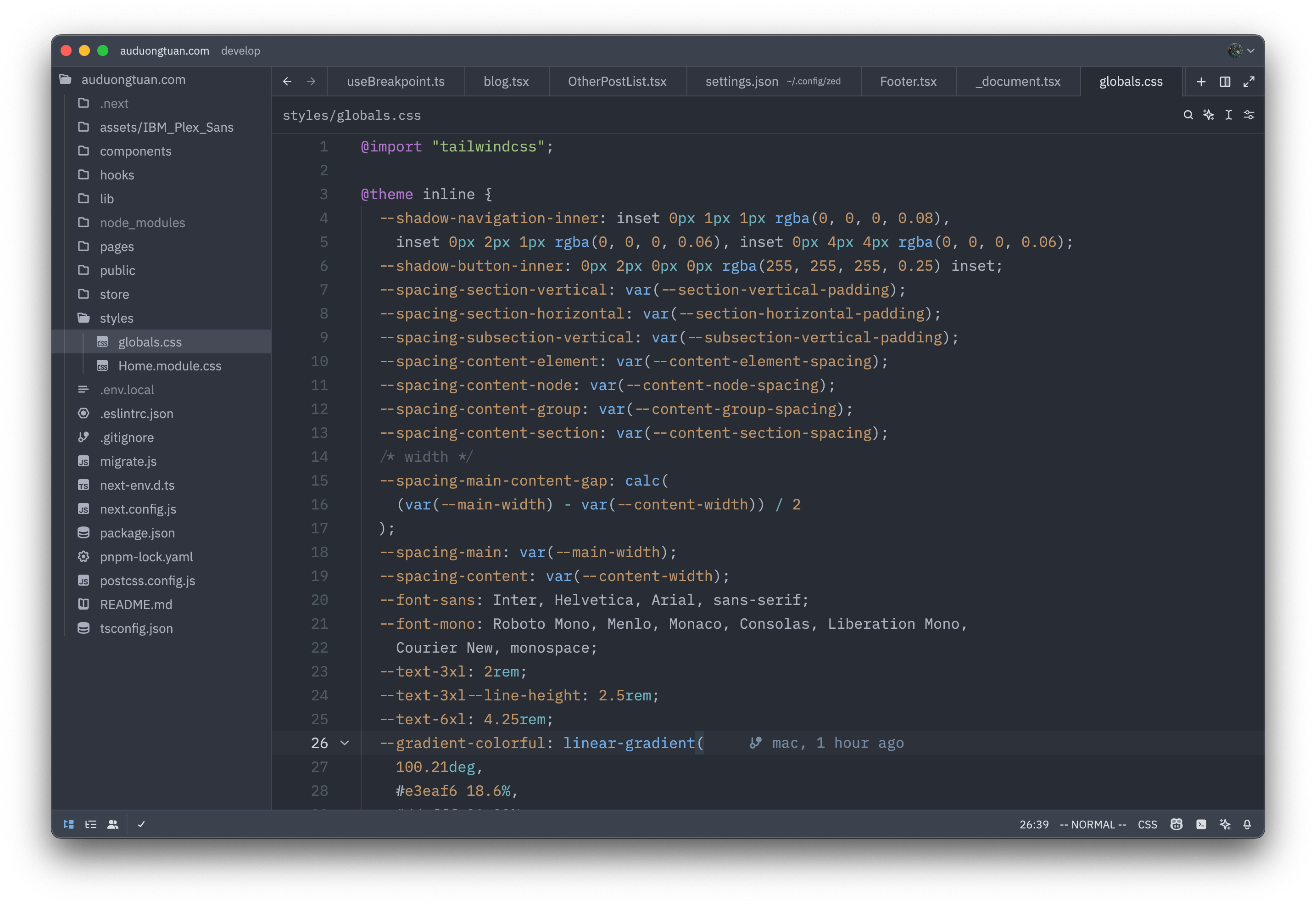Expand the lib folder

[161, 199]
